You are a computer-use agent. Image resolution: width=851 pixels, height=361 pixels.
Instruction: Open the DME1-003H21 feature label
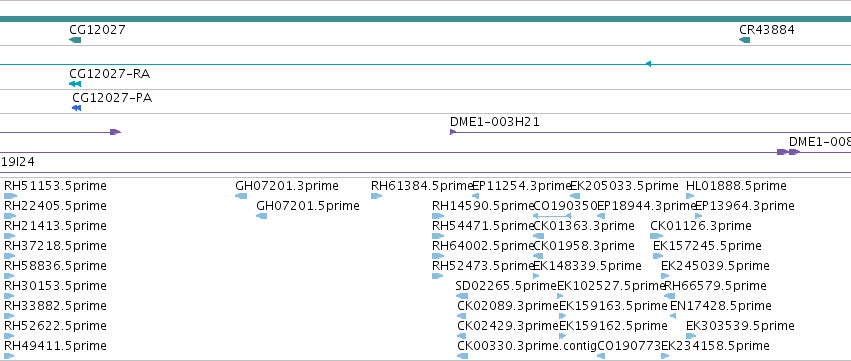click(495, 122)
